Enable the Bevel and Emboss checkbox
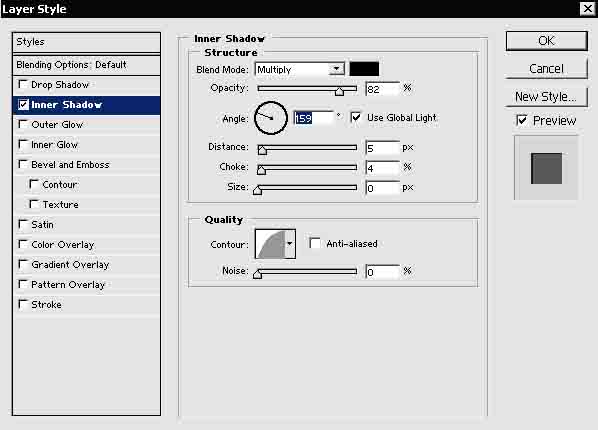The image size is (598, 430). click(23, 164)
